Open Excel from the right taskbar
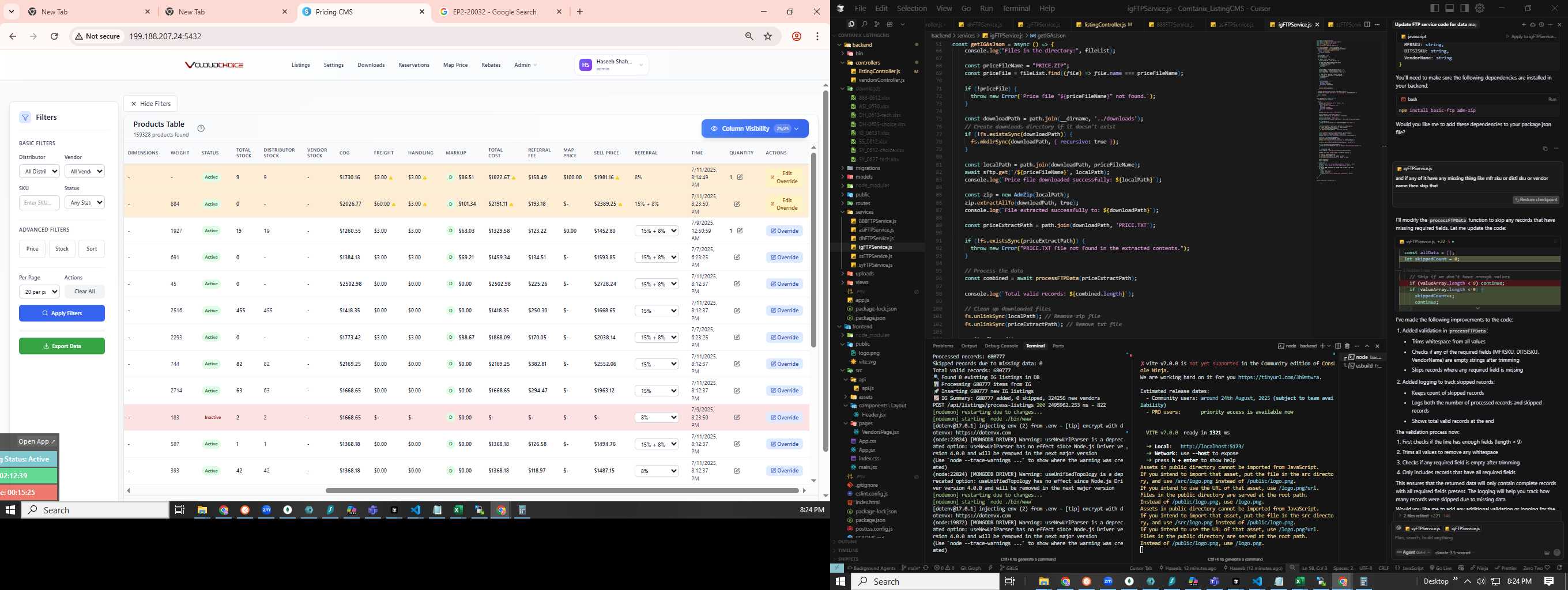 (x=1299, y=581)
